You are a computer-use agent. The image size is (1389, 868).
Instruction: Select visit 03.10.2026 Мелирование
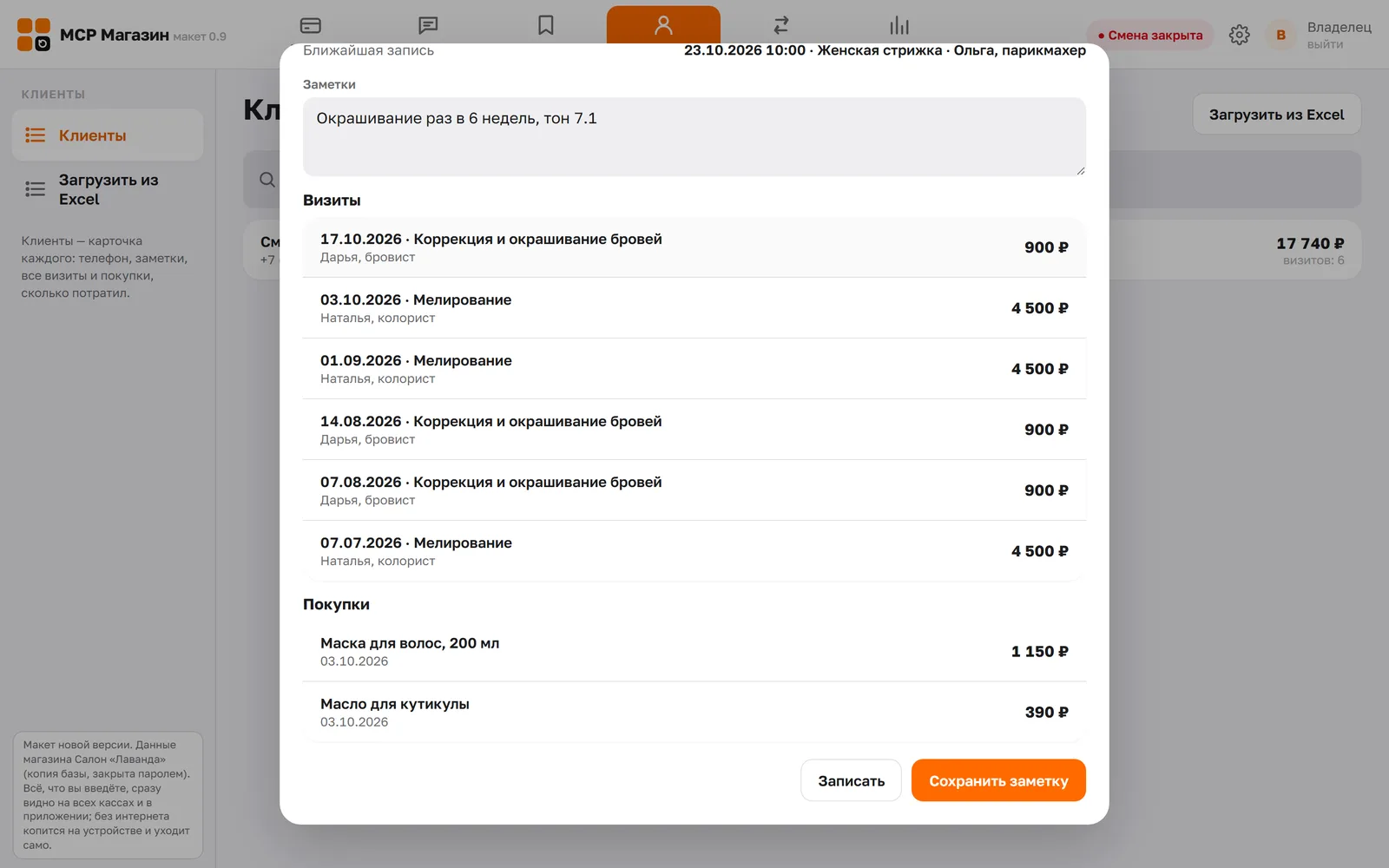click(x=694, y=308)
